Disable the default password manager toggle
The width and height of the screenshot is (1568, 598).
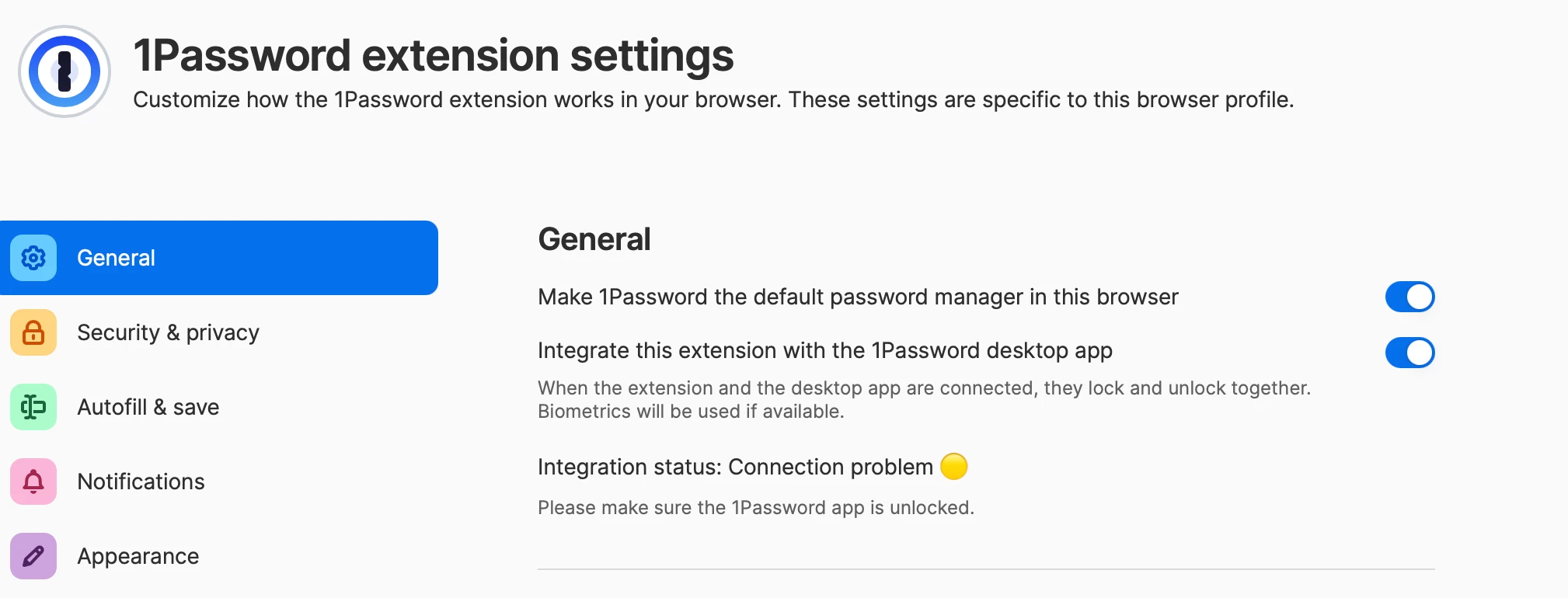point(1409,297)
